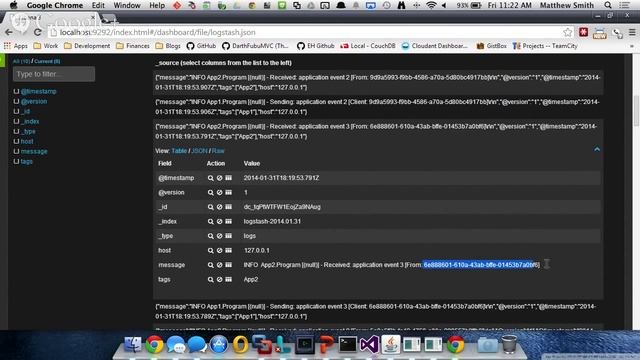Check the @timestamp field checkbox
This screenshot has height=360, width=640.
click(16, 91)
